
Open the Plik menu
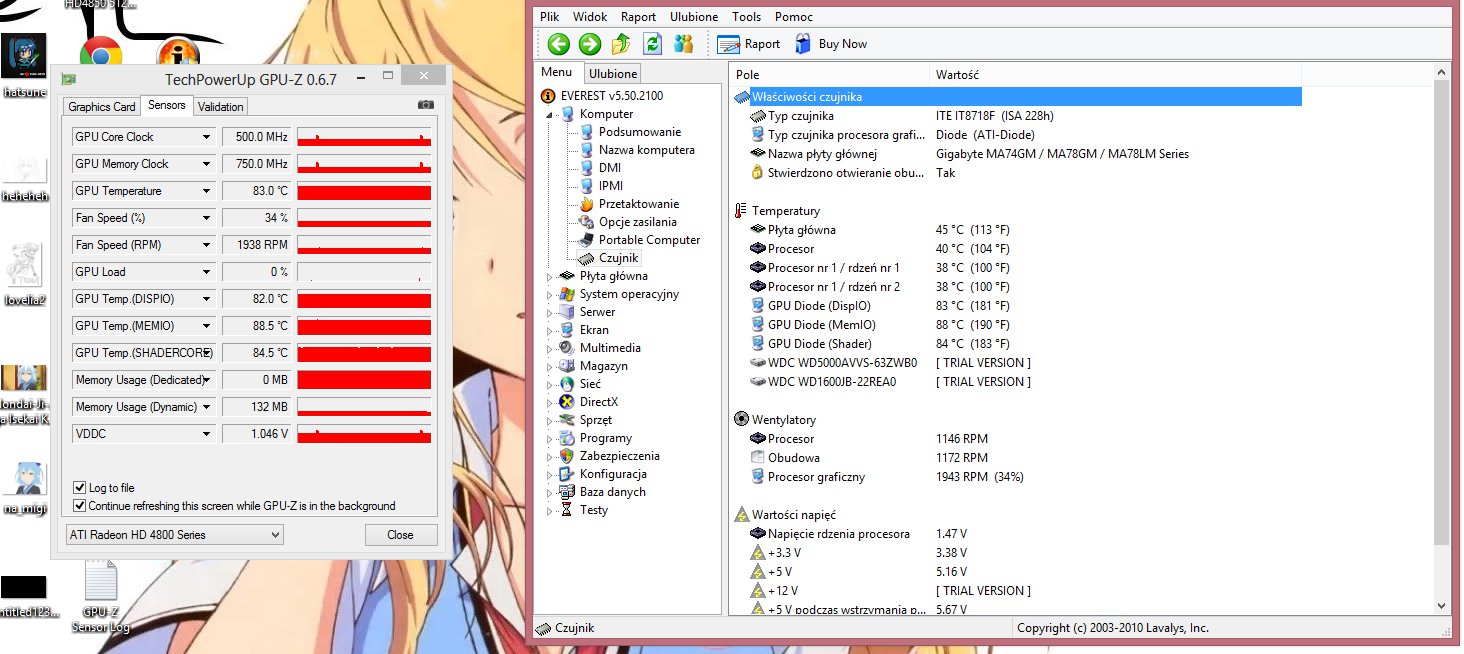tap(550, 17)
